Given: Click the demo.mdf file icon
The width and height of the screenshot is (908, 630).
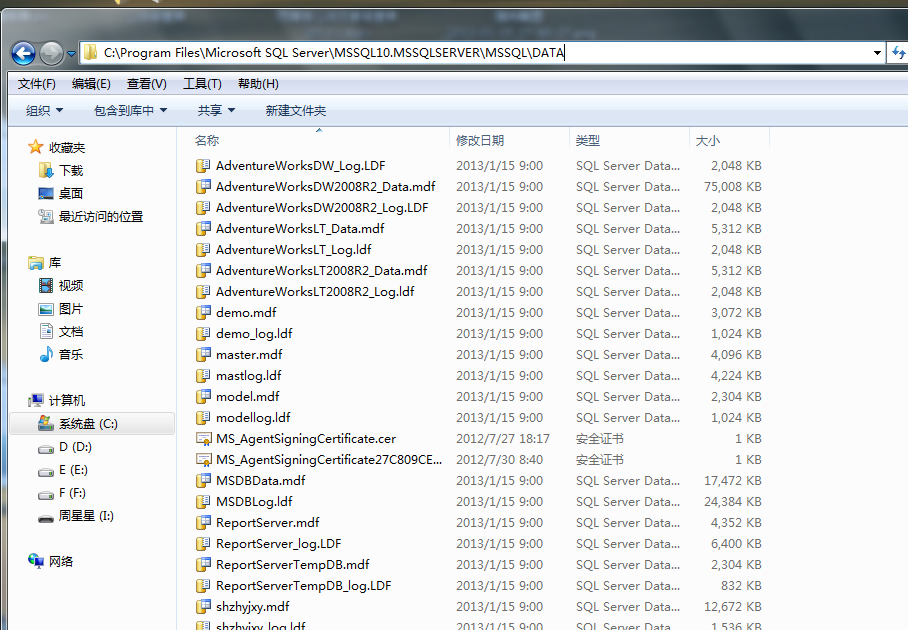Looking at the screenshot, I should coord(203,313).
